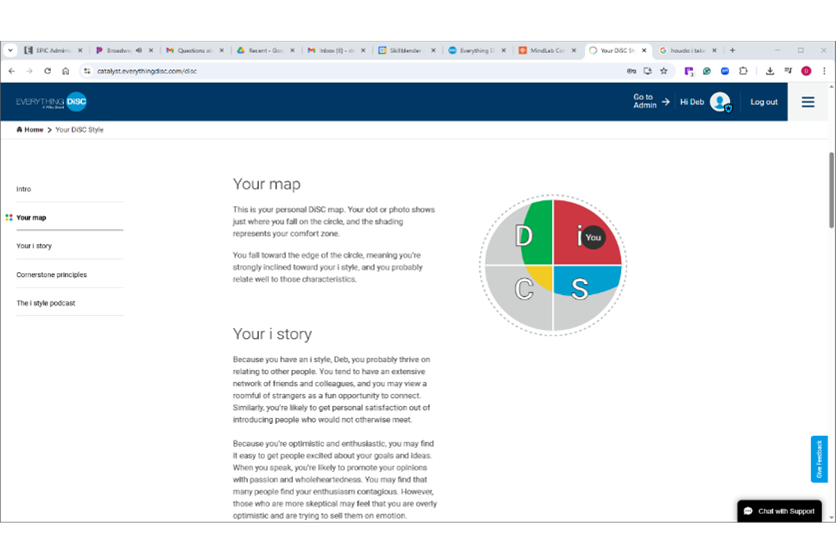The width and height of the screenshot is (836, 556).
Task: Click the page vertical scrollbar thumb
Action: coord(831,190)
